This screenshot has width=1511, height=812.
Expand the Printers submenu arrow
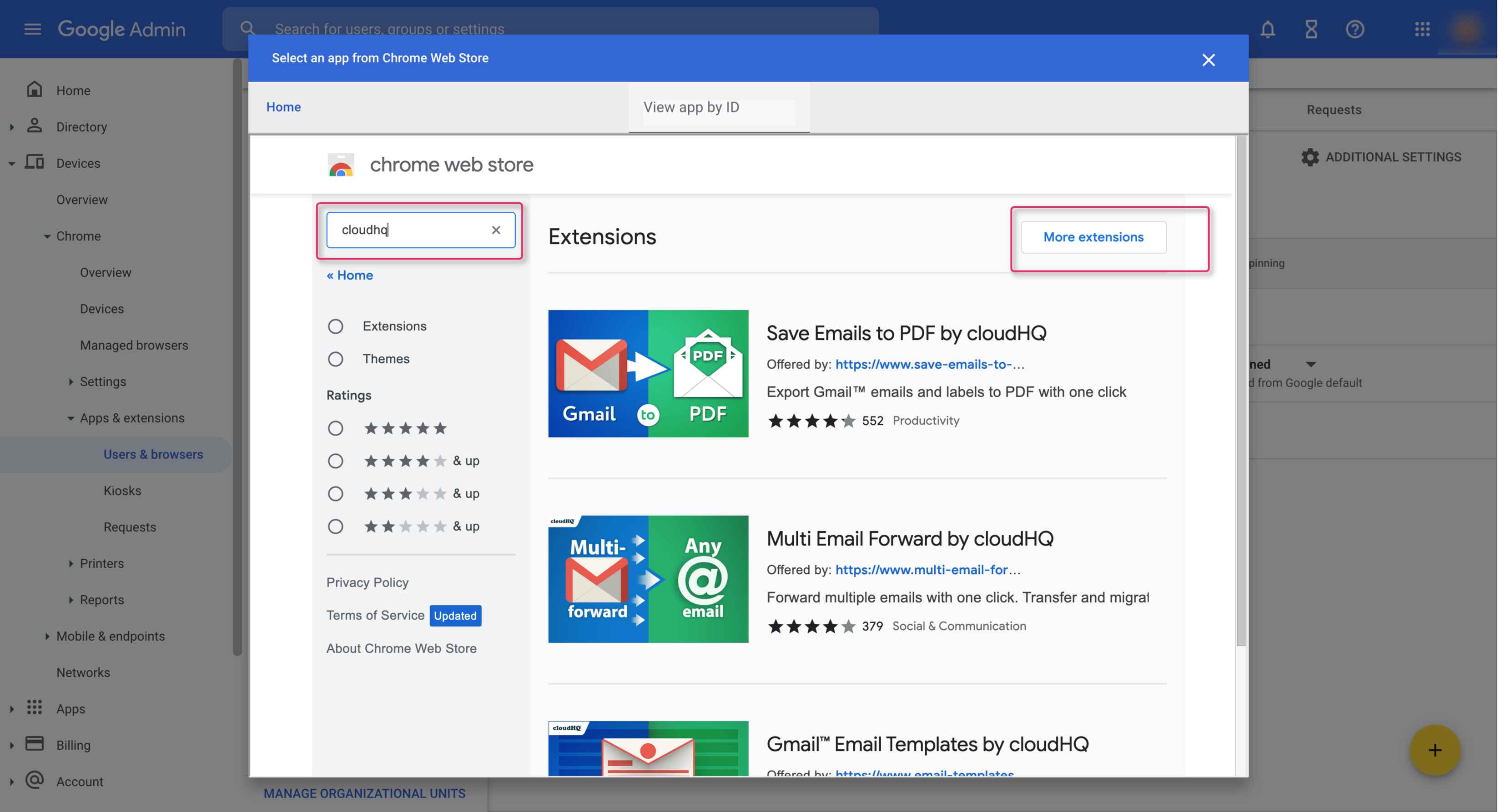click(71, 563)
